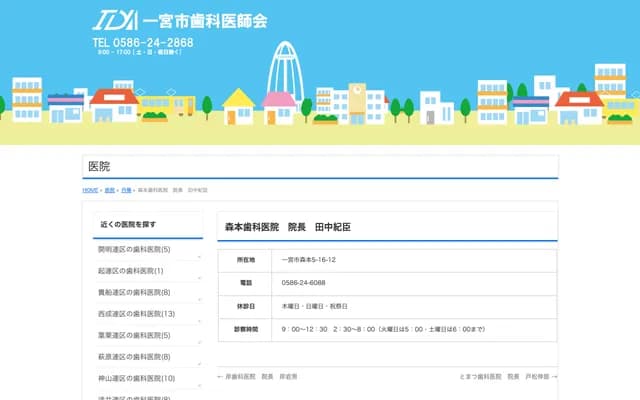640x400 pixels.
Task: Open 起連区の歯科医院(1) category
Action: (130, 271)
